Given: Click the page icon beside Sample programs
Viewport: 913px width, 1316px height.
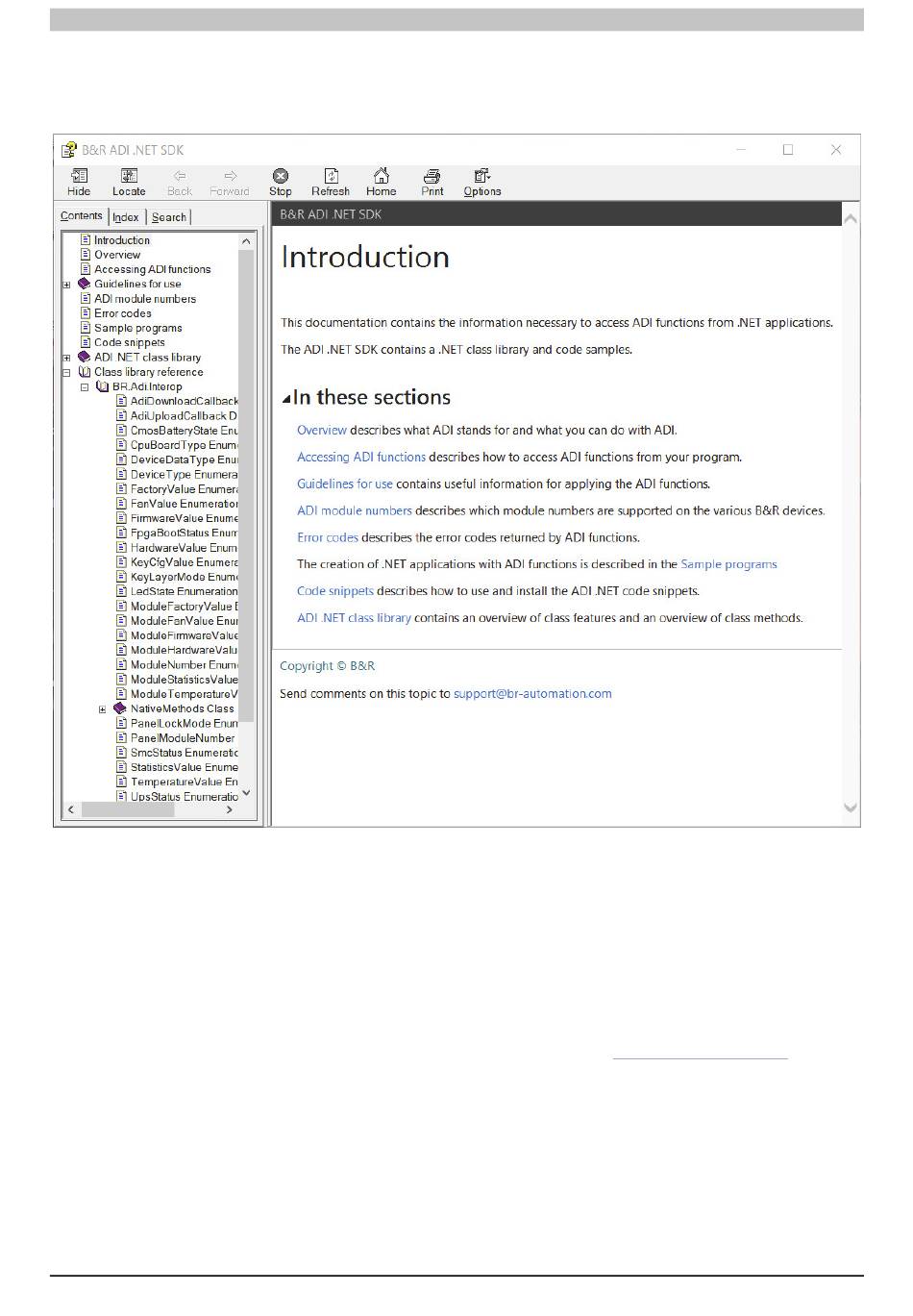Looking at the screenshot, I should [86, 328].
